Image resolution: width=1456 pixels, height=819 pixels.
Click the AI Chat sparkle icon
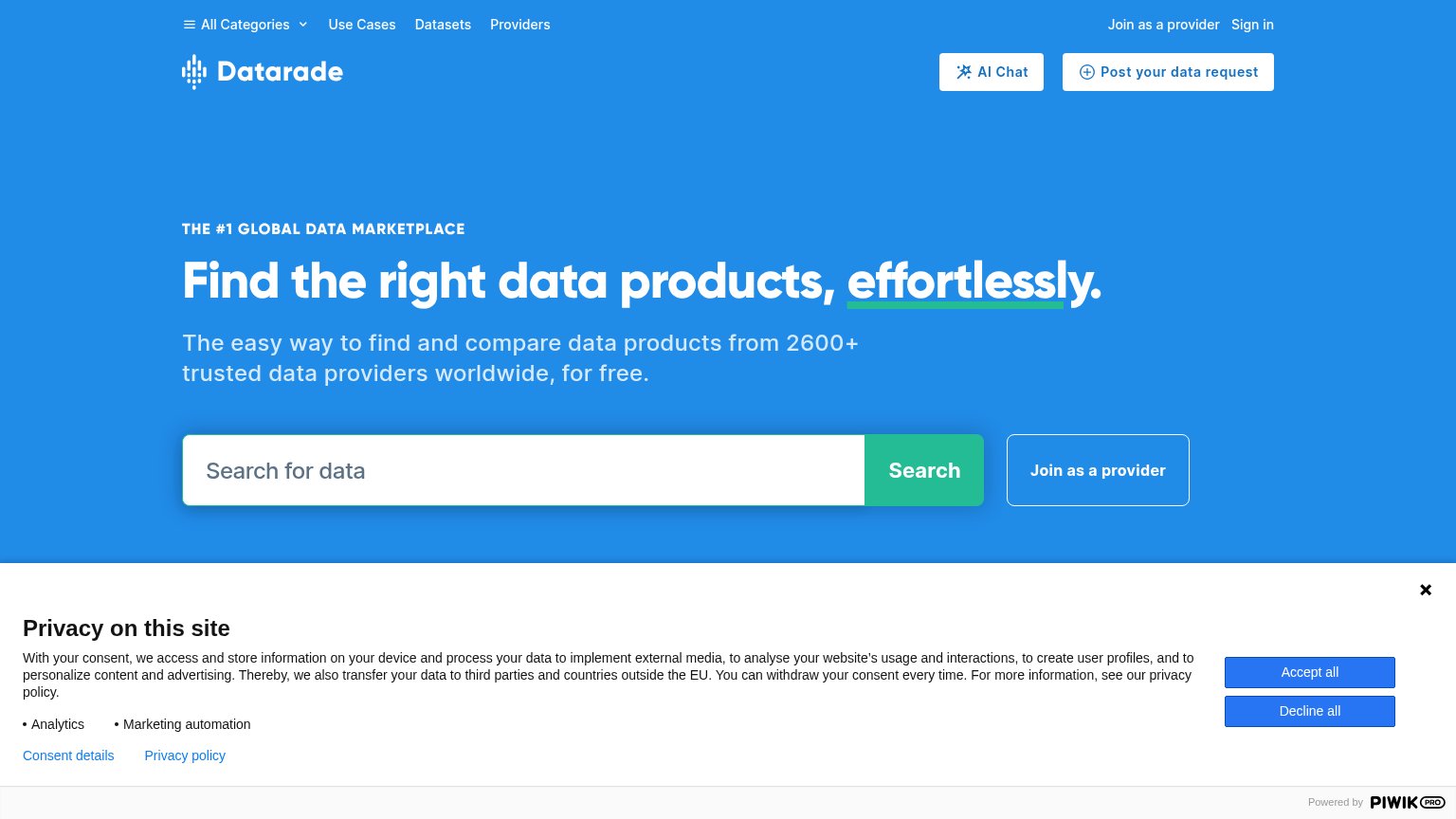(964, 72)
